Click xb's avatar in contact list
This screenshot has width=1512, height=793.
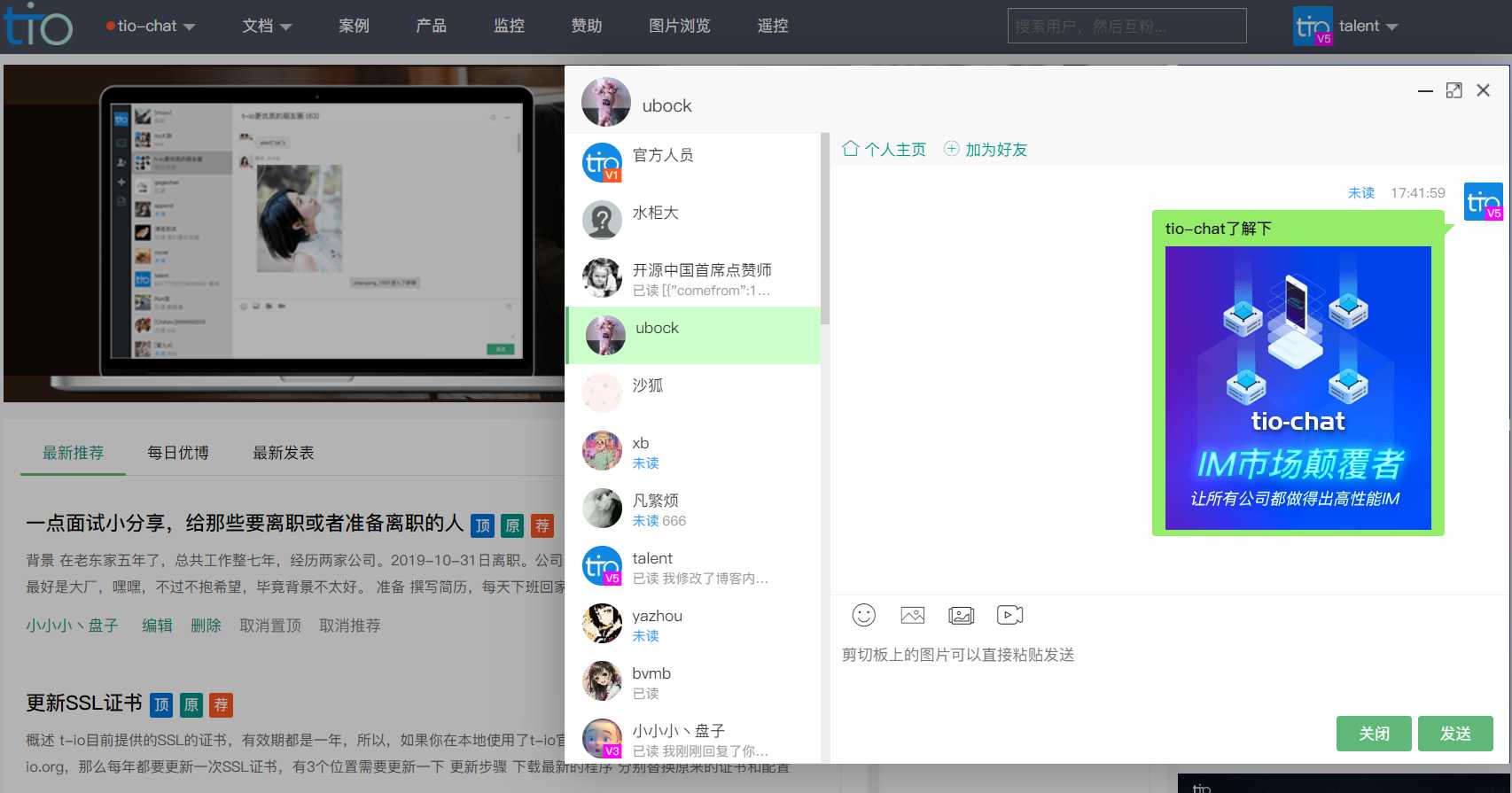602,450
